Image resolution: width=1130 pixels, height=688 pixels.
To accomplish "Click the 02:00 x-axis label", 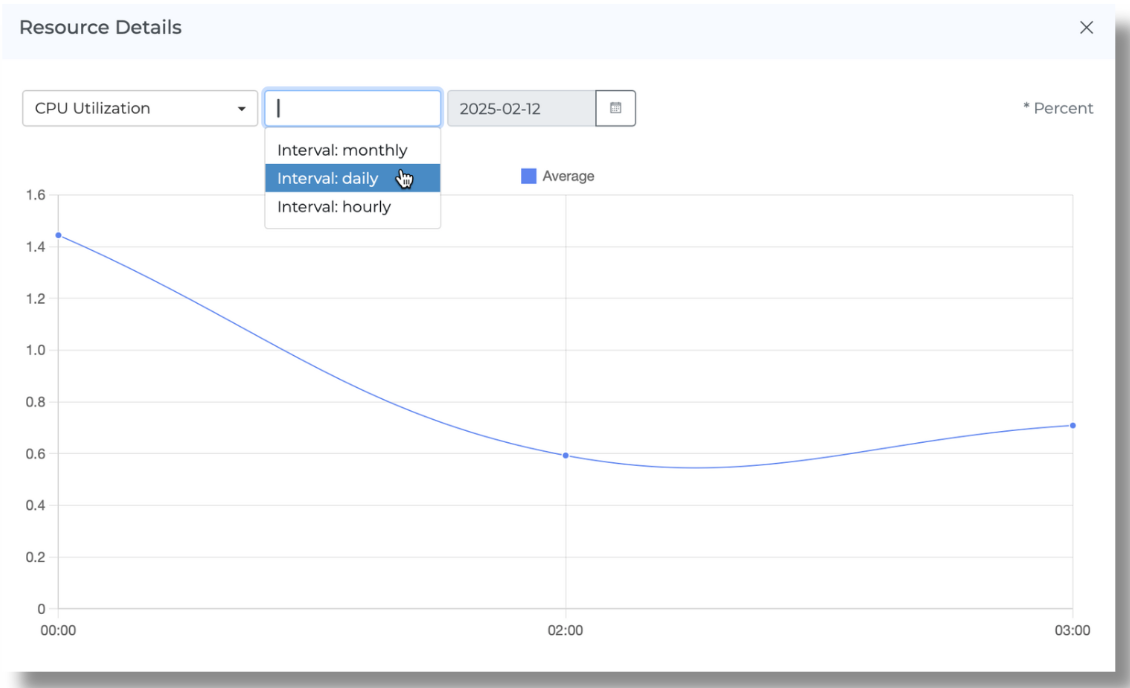I will 566,631.
